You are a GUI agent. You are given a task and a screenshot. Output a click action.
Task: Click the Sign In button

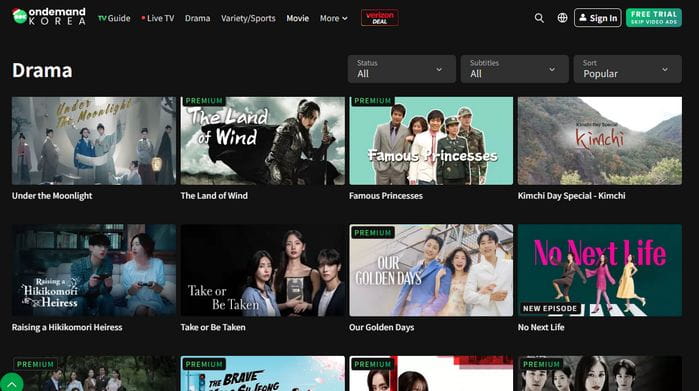(597, 18)
